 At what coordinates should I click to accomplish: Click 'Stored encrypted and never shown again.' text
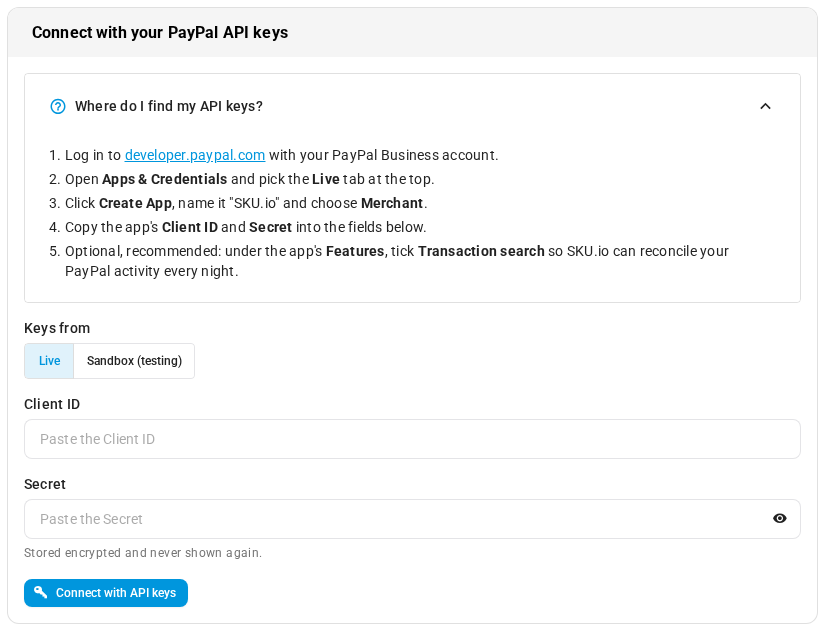pyautogui.click(x=143, y=553)
